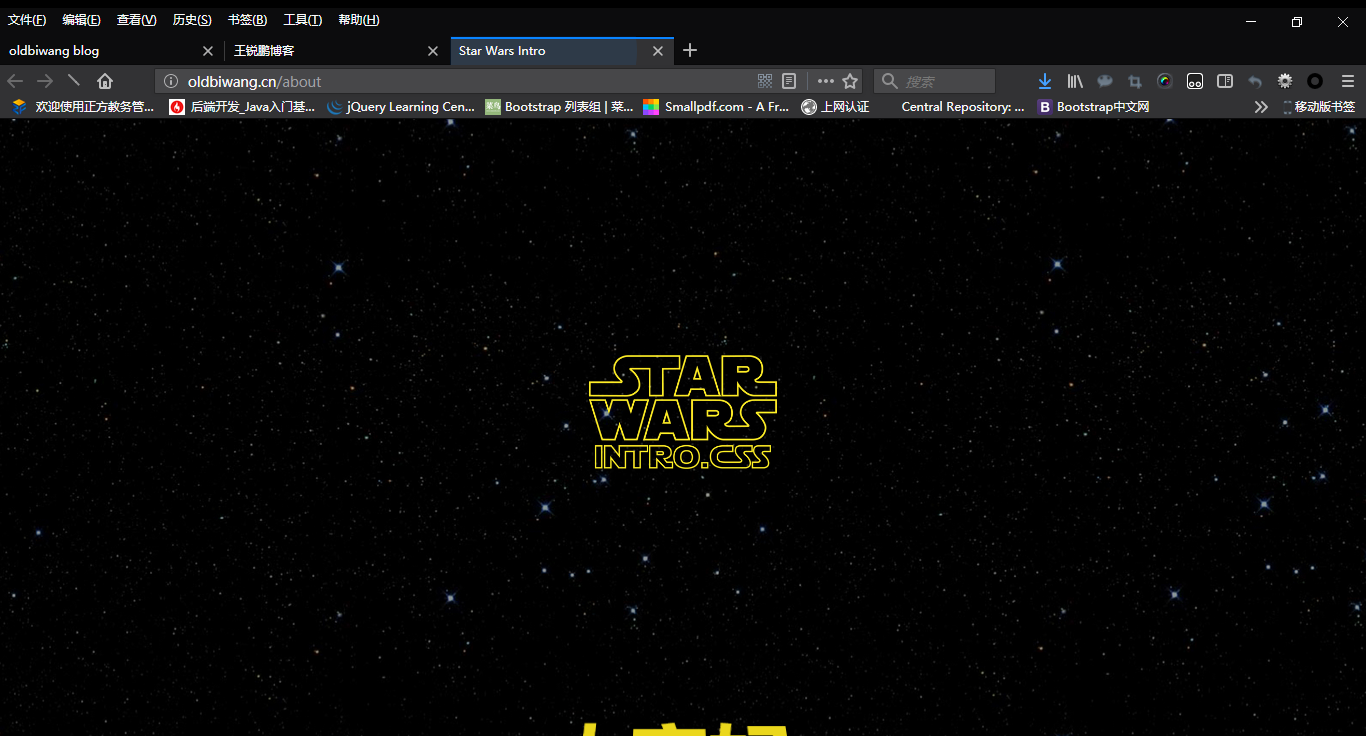
Task: Generate QR code for this page
Action: point(765,81)
